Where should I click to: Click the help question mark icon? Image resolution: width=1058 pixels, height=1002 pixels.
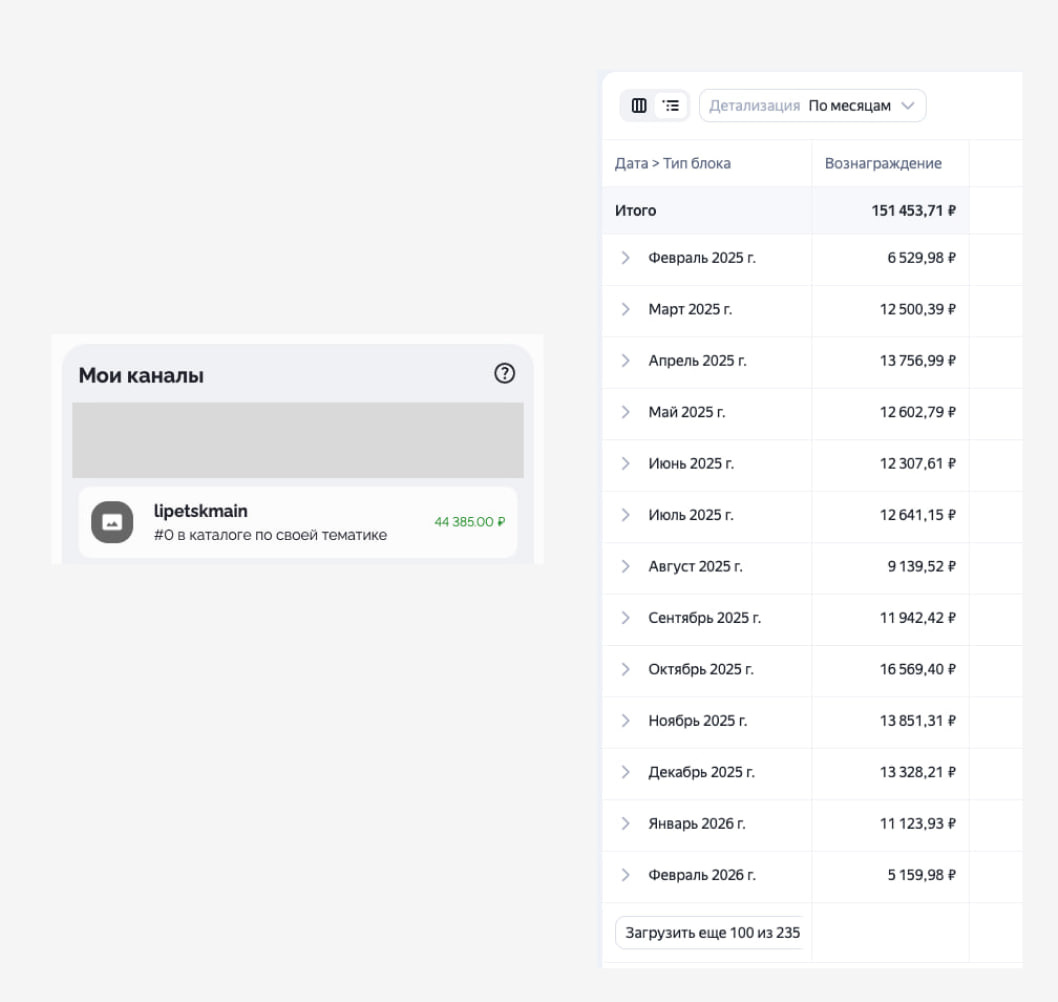(505, 373)
